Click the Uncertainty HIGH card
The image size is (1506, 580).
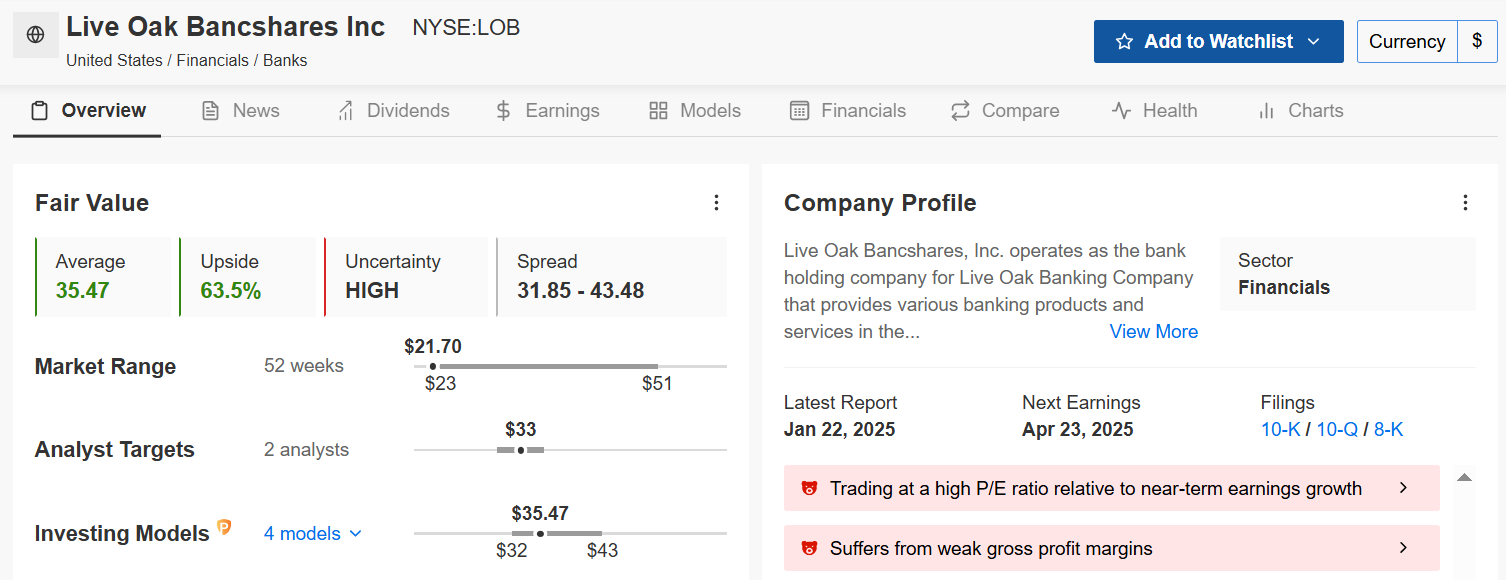[x=406, y=277]
